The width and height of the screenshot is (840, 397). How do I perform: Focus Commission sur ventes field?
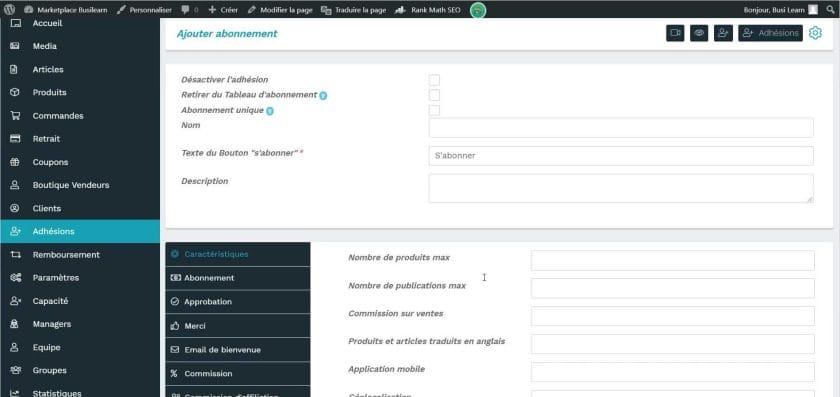coord(672,316)
